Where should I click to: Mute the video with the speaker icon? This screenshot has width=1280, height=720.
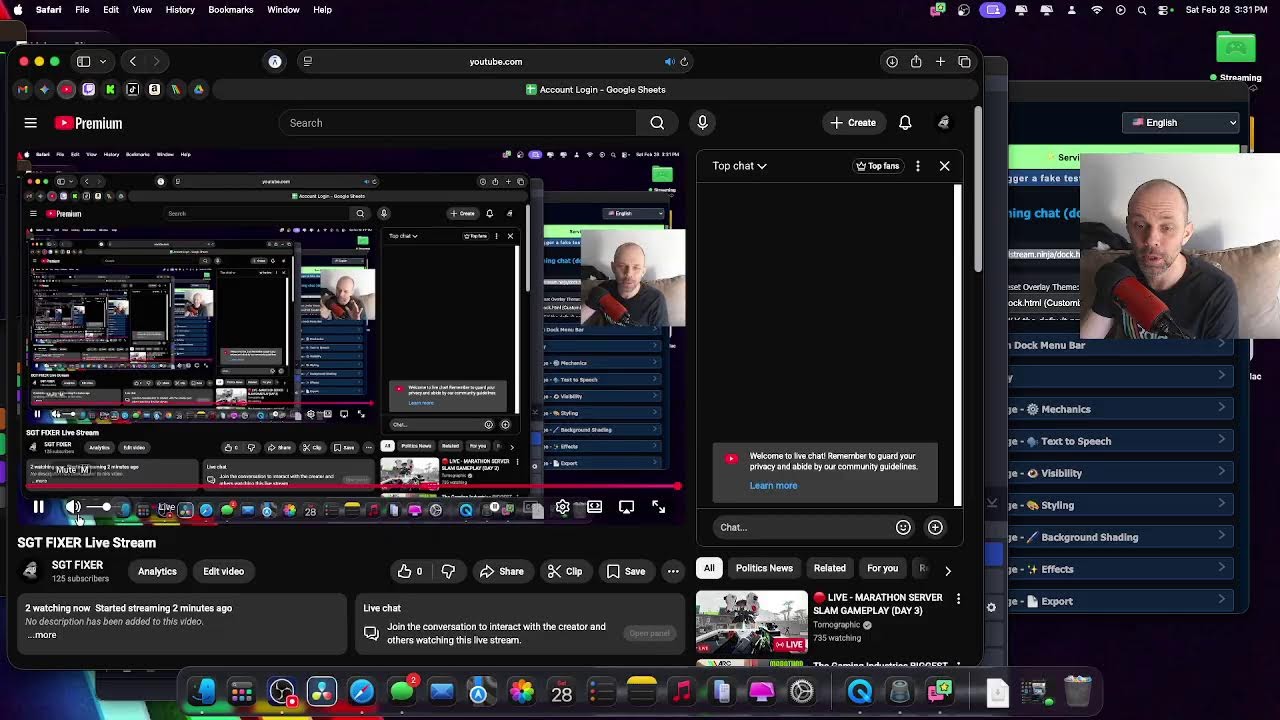pyautogui.click(x=73, y=507)
